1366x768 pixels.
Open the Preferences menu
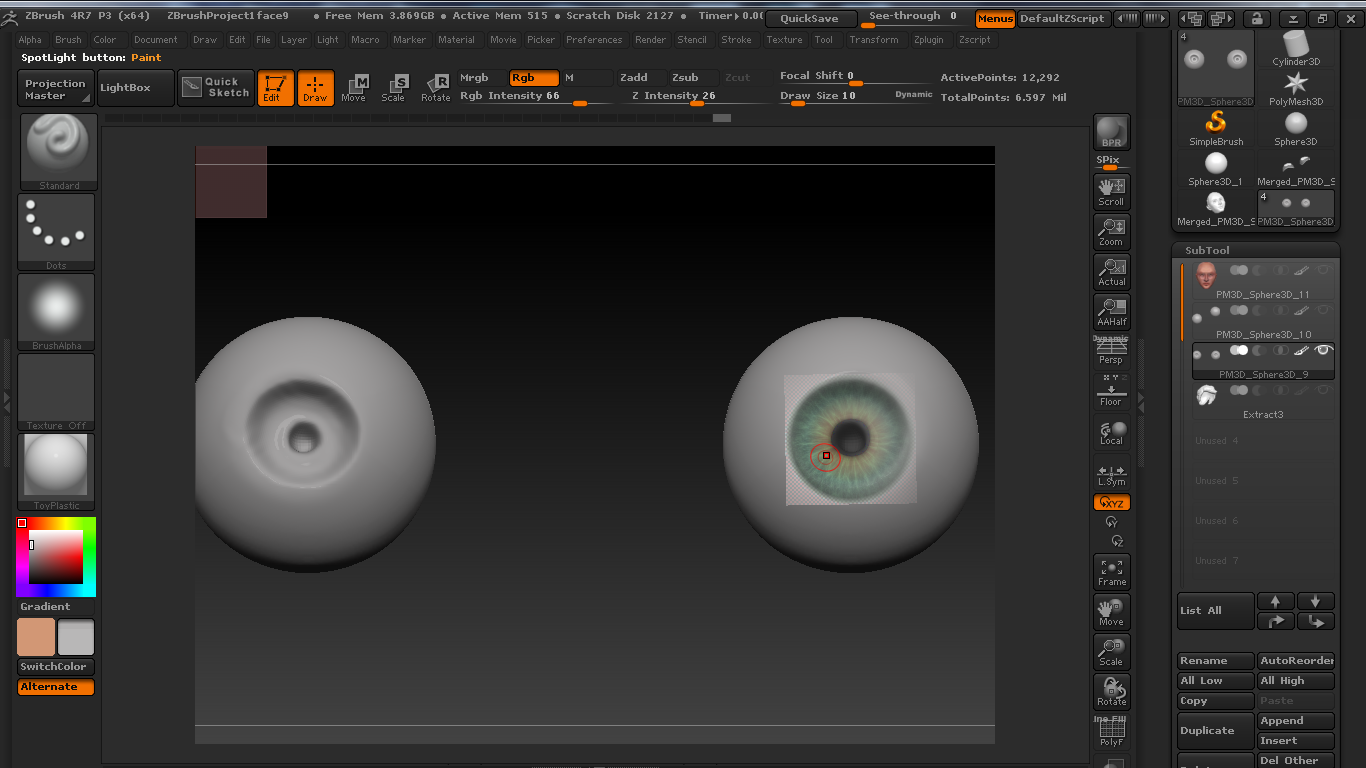(x=594, y=40)
